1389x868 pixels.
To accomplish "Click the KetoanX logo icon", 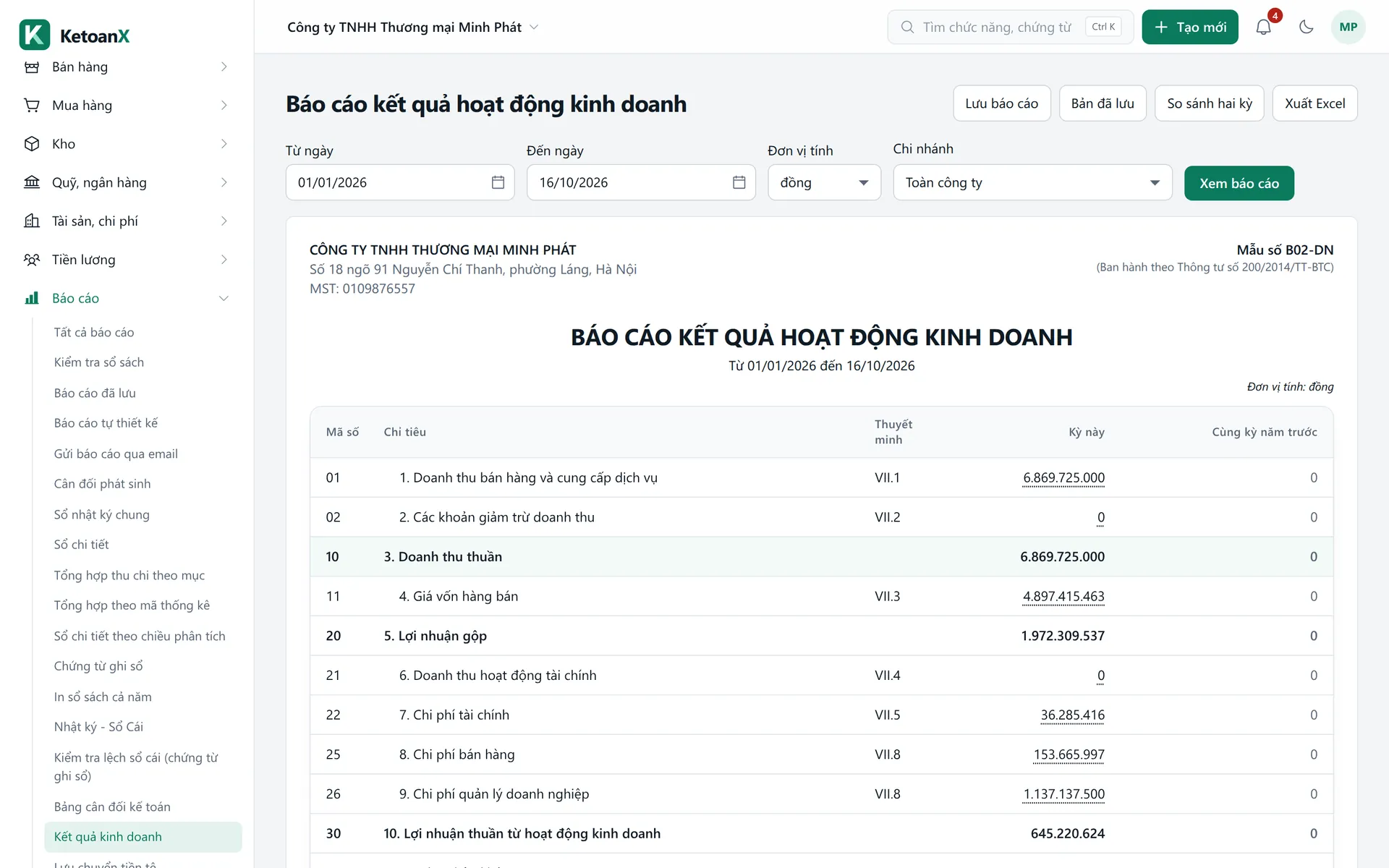I will [x=34, y=35].
